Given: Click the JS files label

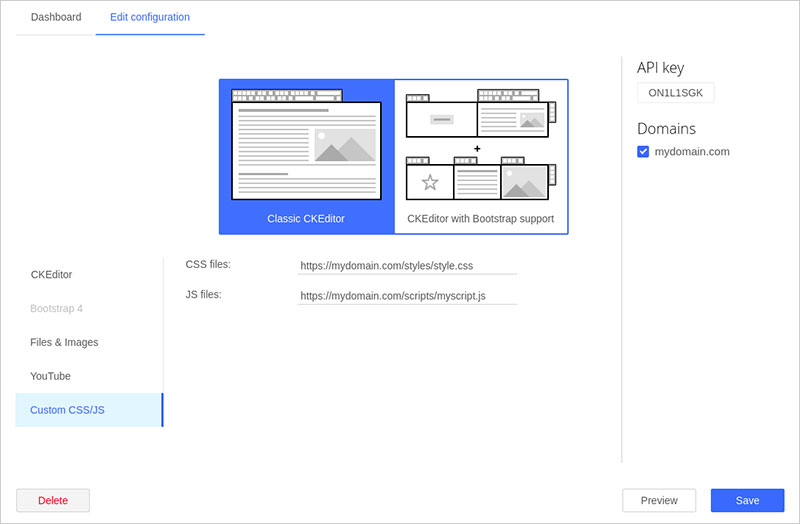Looking at the screenshot, I should pyautogui.click(x=204, y=294).
